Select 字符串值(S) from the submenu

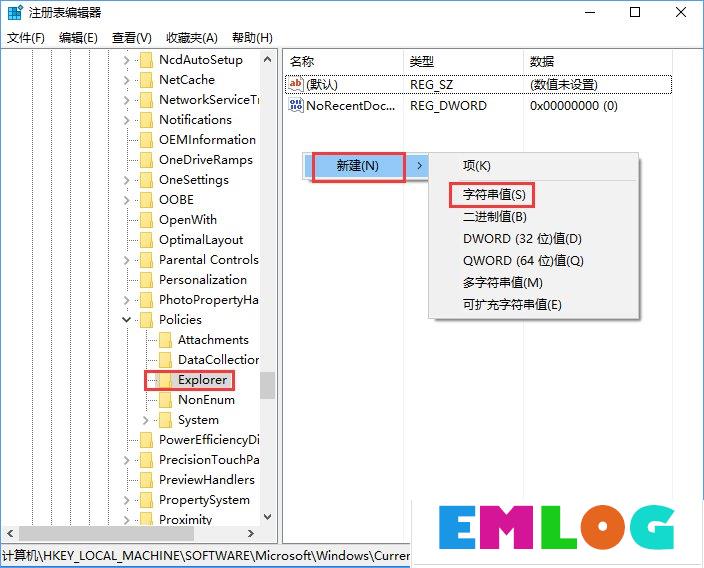[x=533, y=195]
